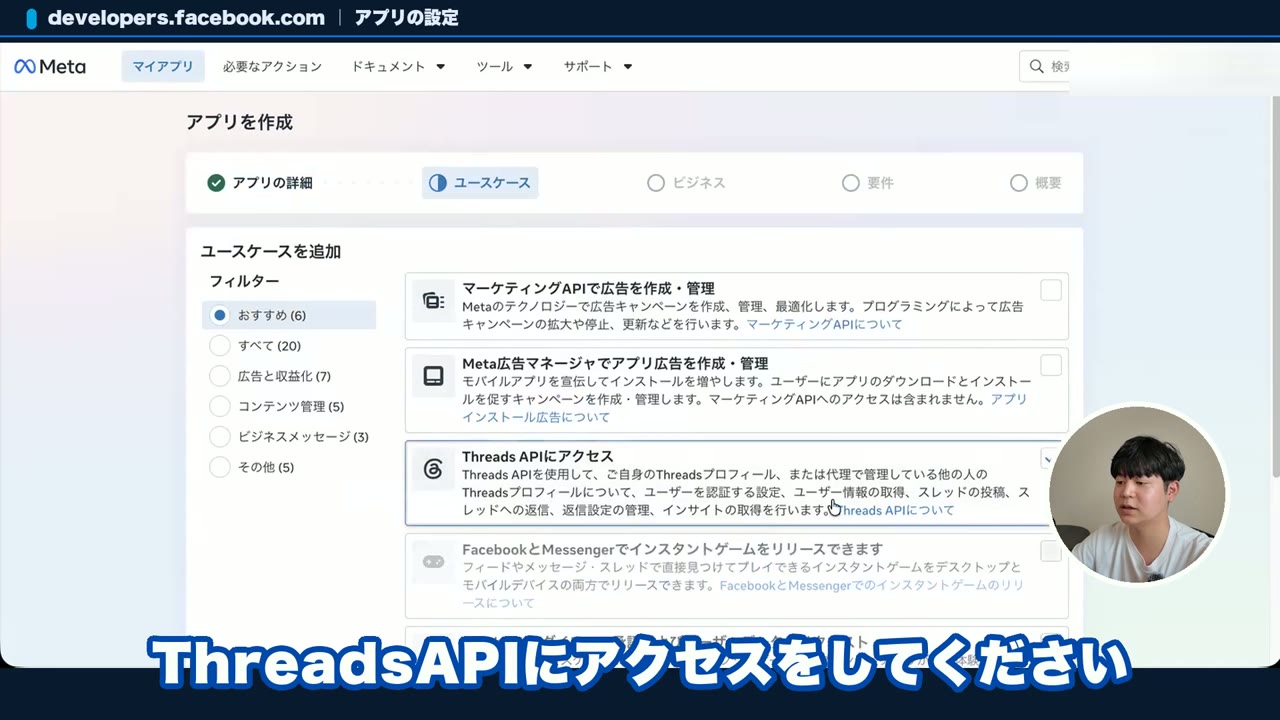Image resolution: width=1280 pixels, height=720 pixels.
Task: Click the green アプリの詳細 completed step icon
Action: 216,183
